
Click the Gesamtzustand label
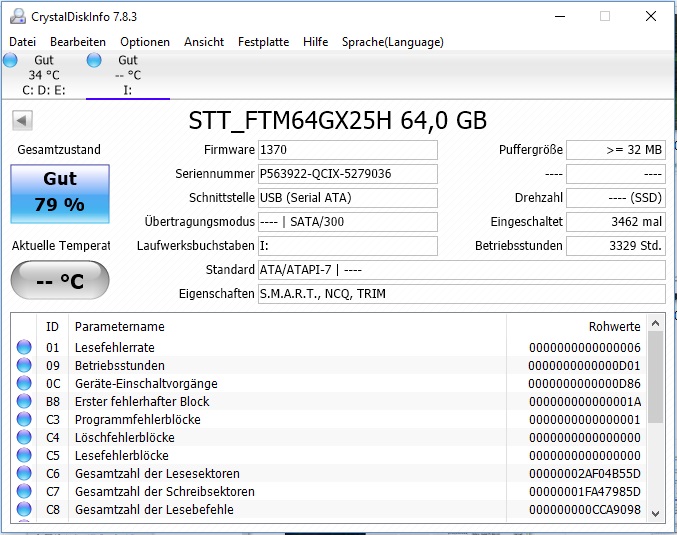59,150
